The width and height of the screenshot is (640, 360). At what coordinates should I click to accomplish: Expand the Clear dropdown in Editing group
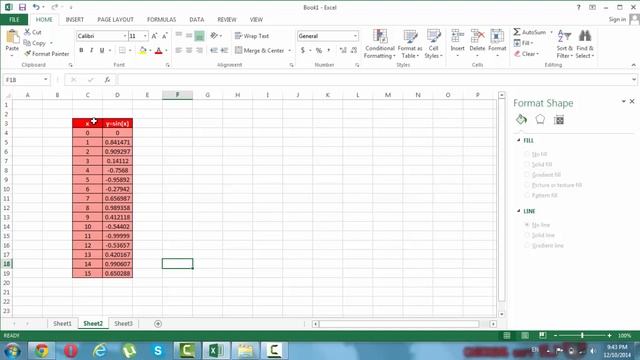[537, 54]
